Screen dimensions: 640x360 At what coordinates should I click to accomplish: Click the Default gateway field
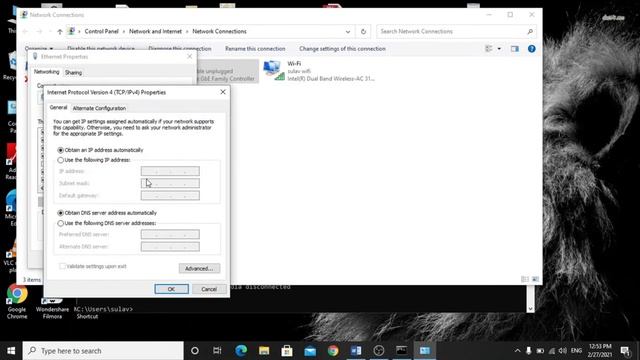170,196
